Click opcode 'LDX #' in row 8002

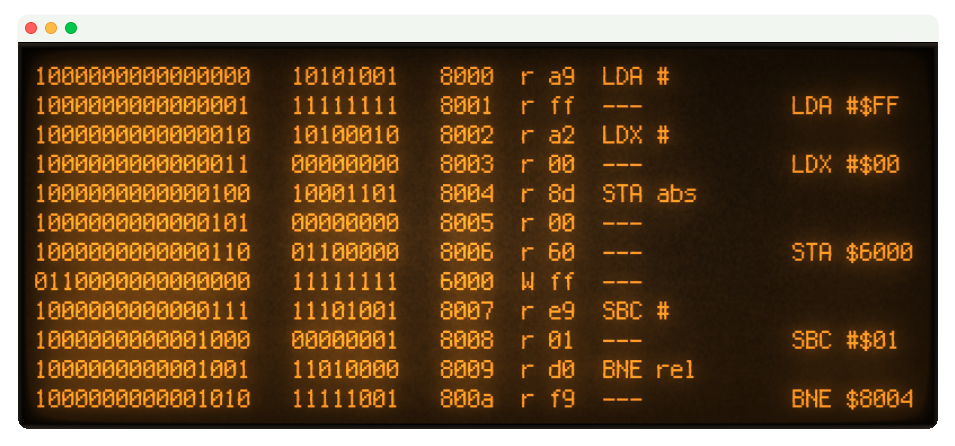coord(636,135)
